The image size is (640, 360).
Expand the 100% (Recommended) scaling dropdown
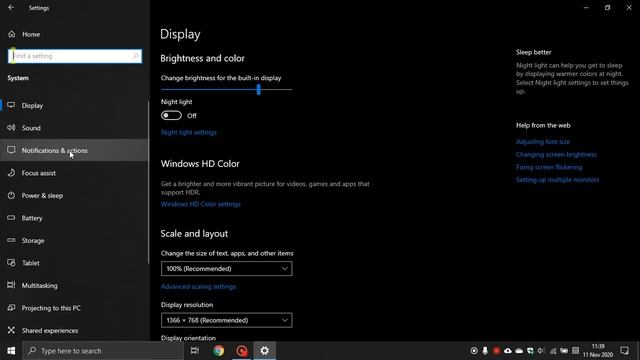pos(227,269)
